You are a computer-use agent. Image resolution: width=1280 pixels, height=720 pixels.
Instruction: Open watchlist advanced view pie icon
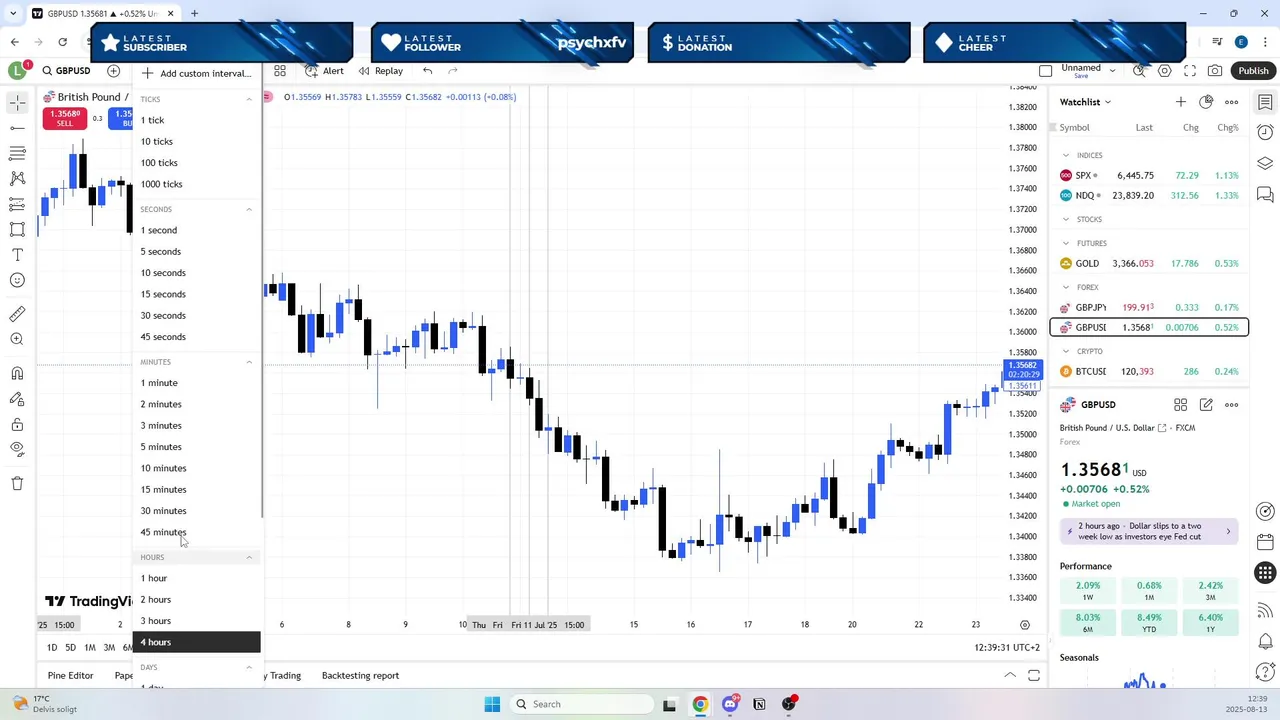coord(1206,102)
